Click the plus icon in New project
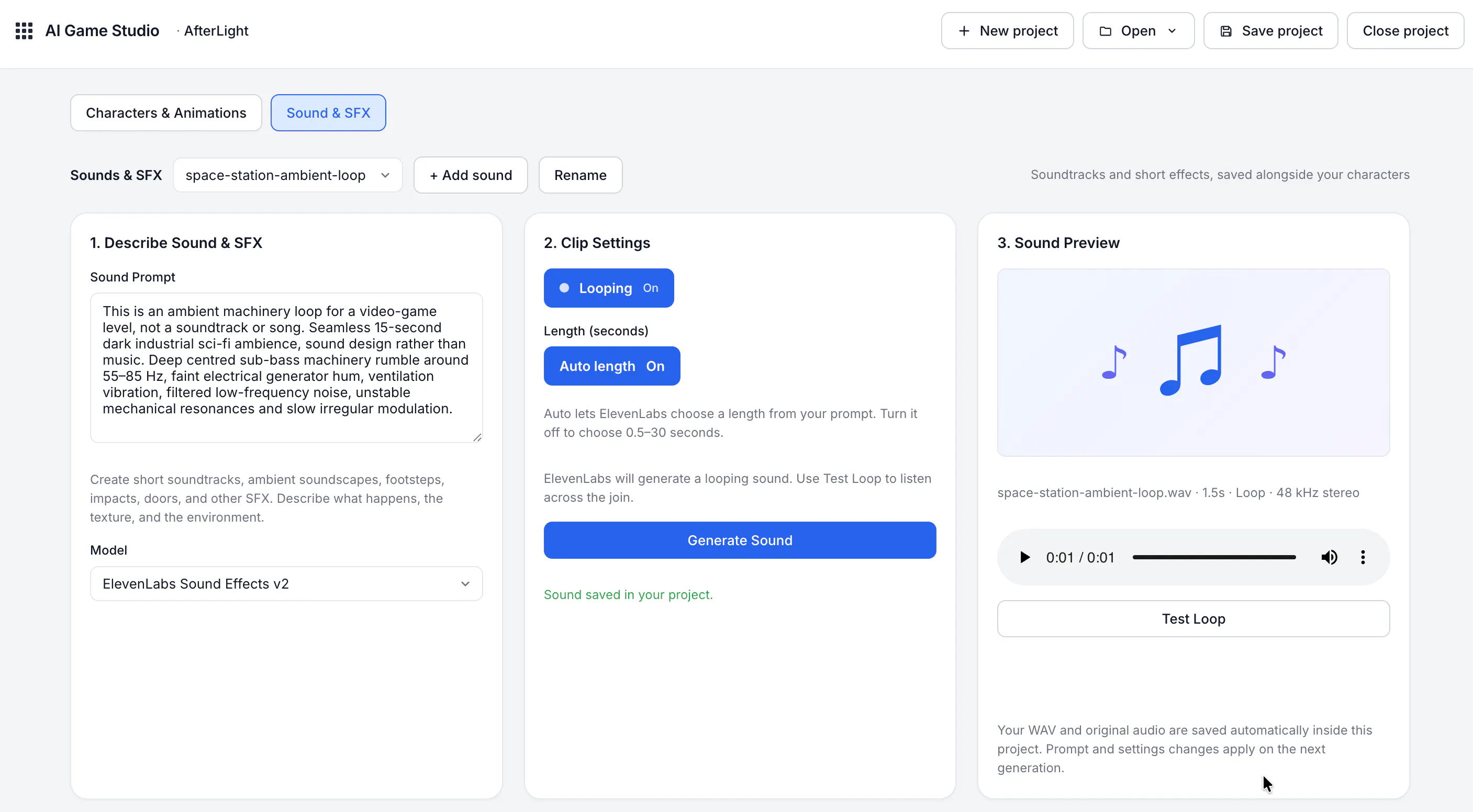This screenshot has width=1473, height=812. click(x=964, y=31)
